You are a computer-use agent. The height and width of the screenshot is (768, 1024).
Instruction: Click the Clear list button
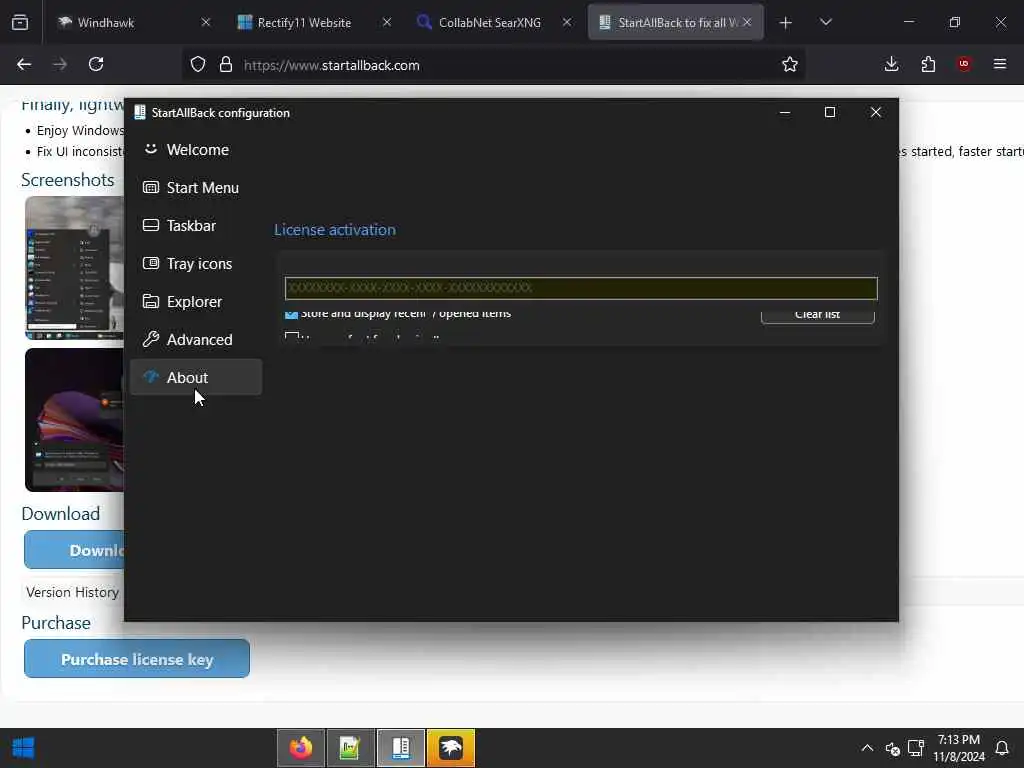tap(818, 315)
